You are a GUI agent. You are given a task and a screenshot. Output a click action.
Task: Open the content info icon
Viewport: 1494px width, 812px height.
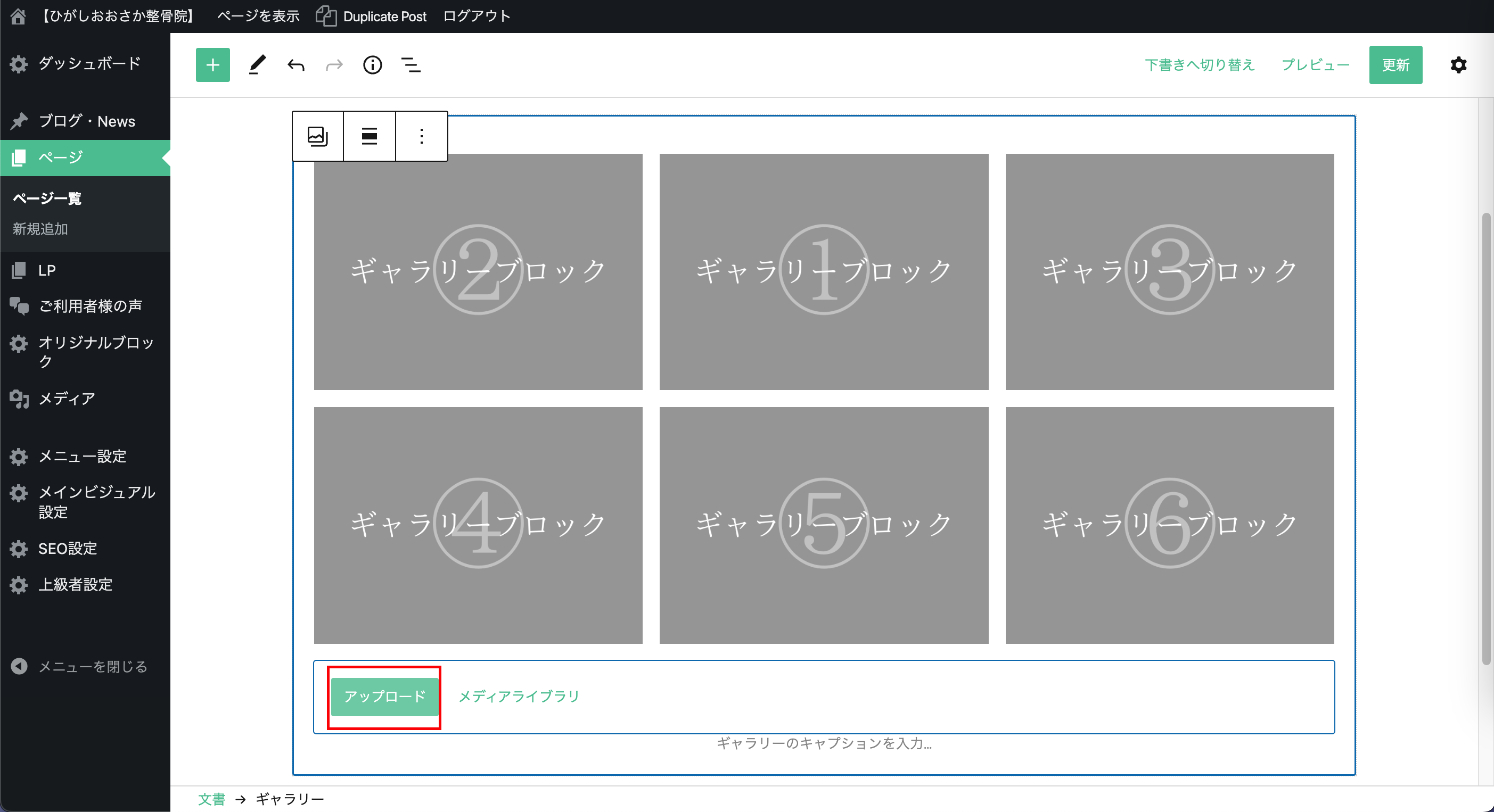(x=372, y=65)
